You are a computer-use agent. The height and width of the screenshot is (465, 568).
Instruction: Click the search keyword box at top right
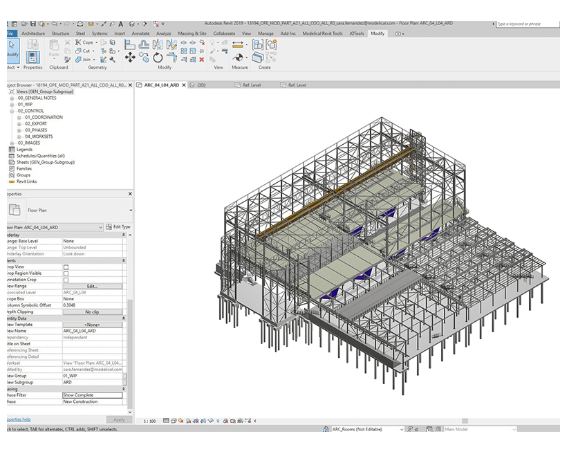click(527, 24)
